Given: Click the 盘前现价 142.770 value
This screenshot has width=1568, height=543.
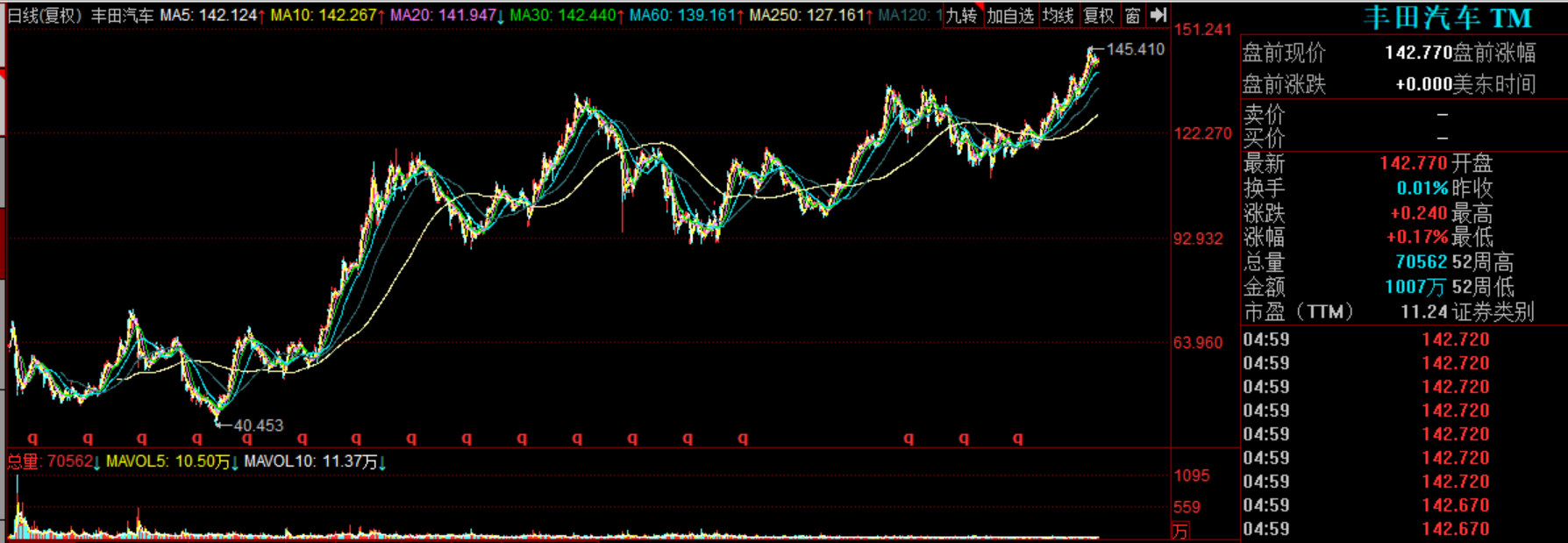Looking at the screenshot, I should (x=1418, y=53).
